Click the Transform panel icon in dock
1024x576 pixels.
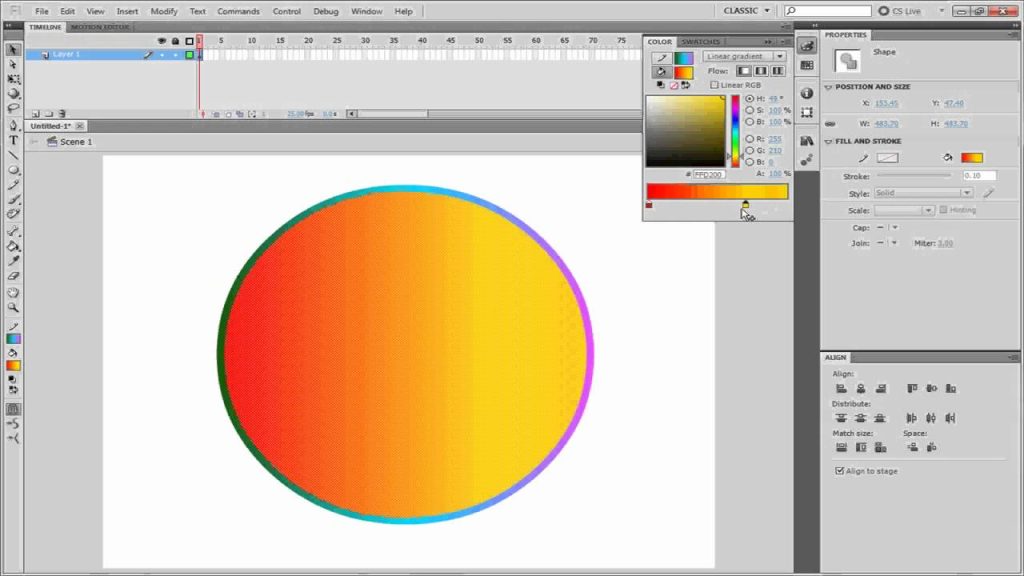[x=807, y=112]
